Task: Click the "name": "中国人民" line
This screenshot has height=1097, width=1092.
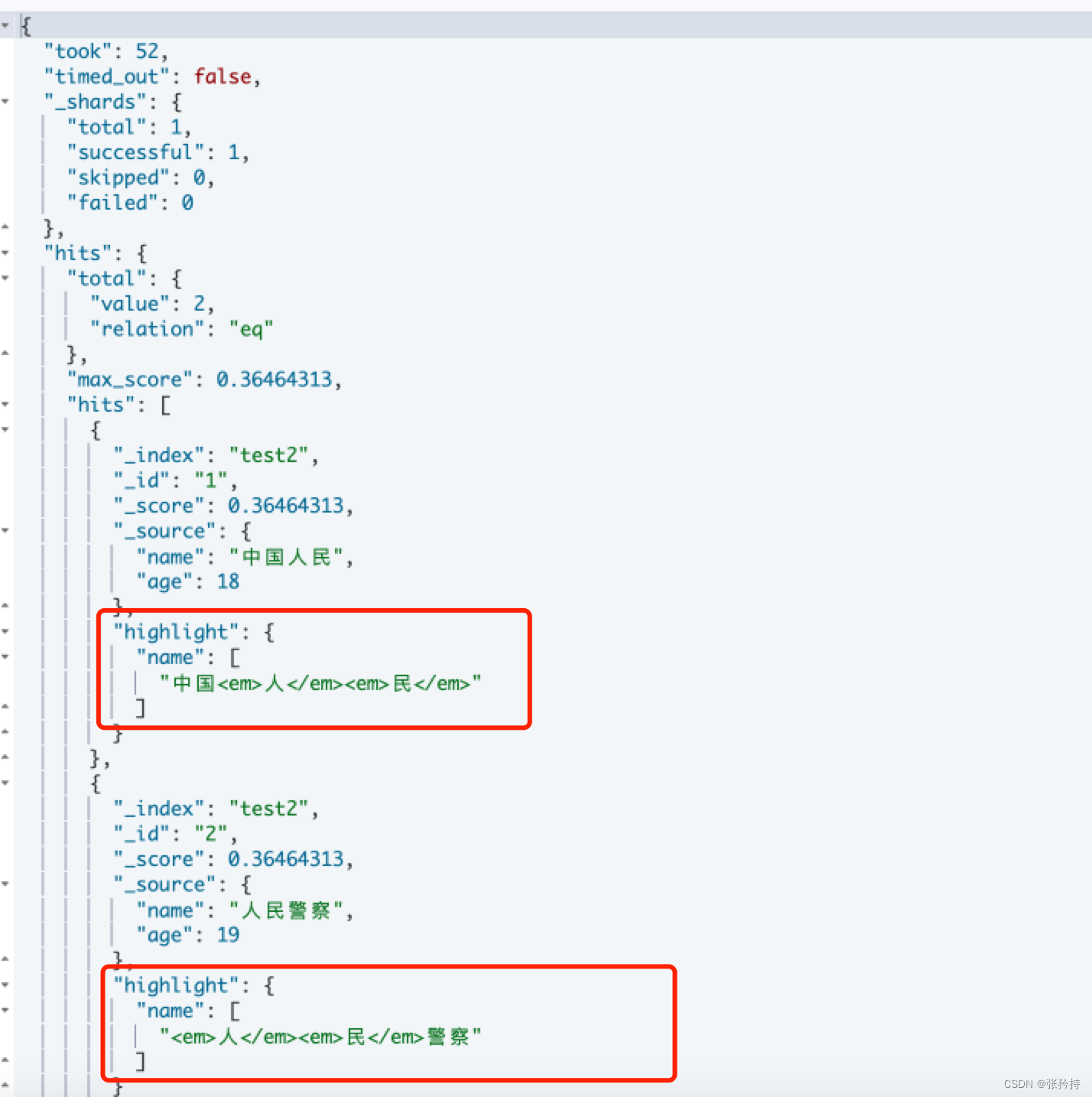Action: (x=245, y=557)
